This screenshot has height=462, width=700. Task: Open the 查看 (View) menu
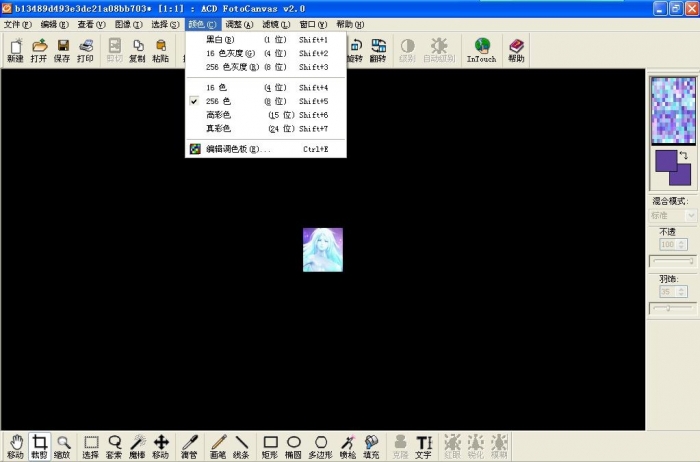click(x=91, y=25)
